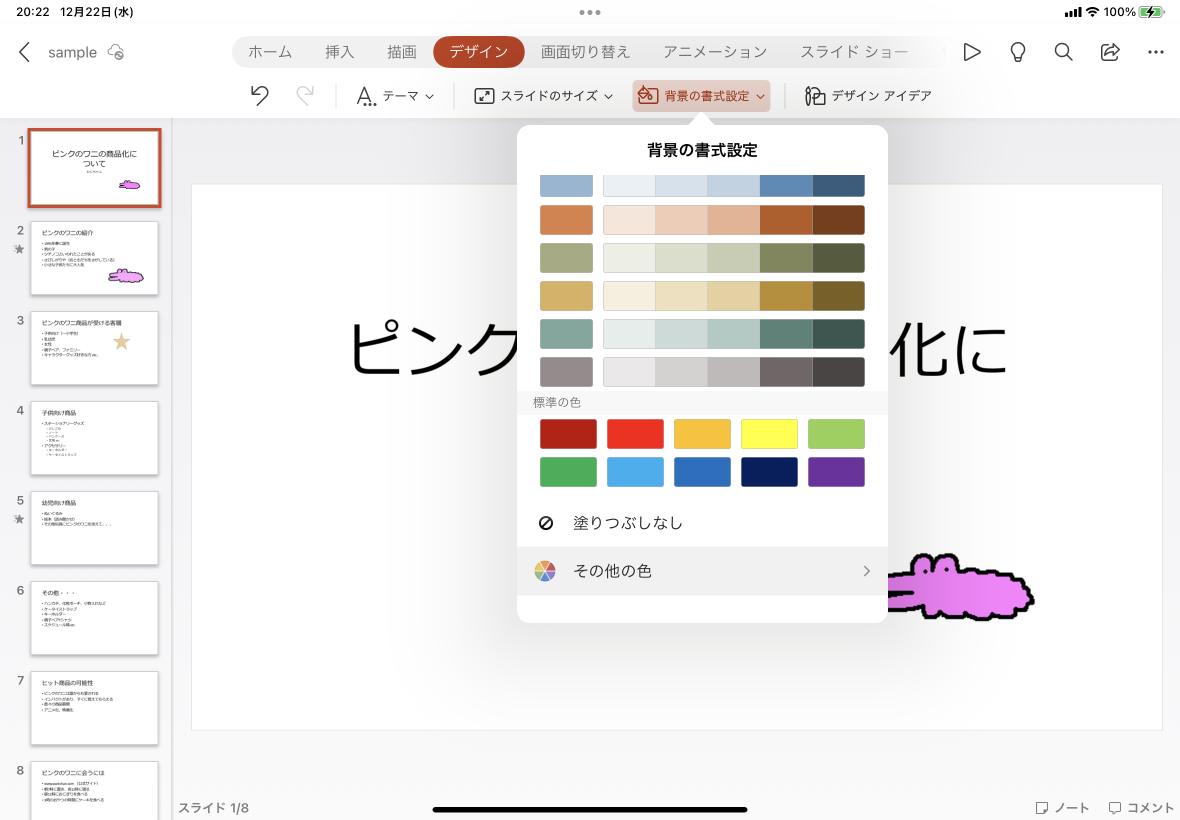The image size is (1180, 820).
Task: Expand the テーマ dropdown
Action: (x=396, y=96)
